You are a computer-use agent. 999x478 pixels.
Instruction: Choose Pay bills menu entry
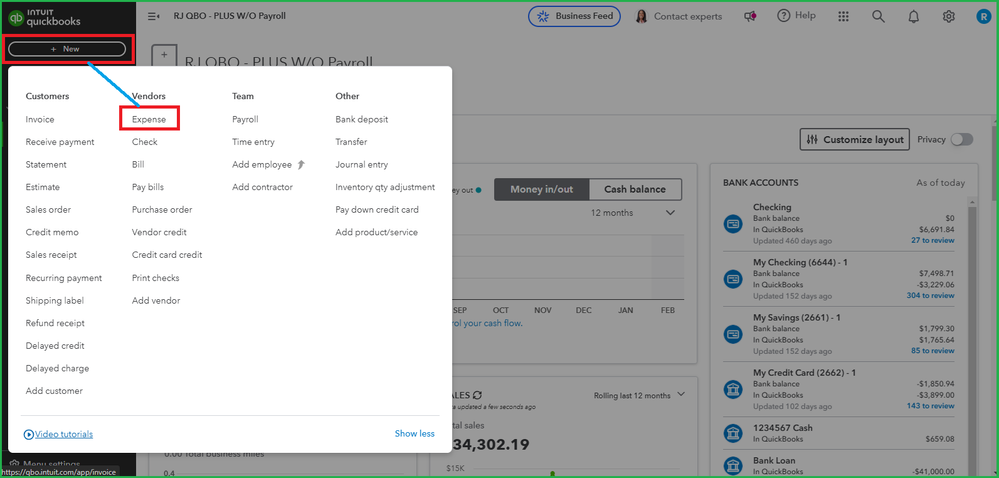148,187
